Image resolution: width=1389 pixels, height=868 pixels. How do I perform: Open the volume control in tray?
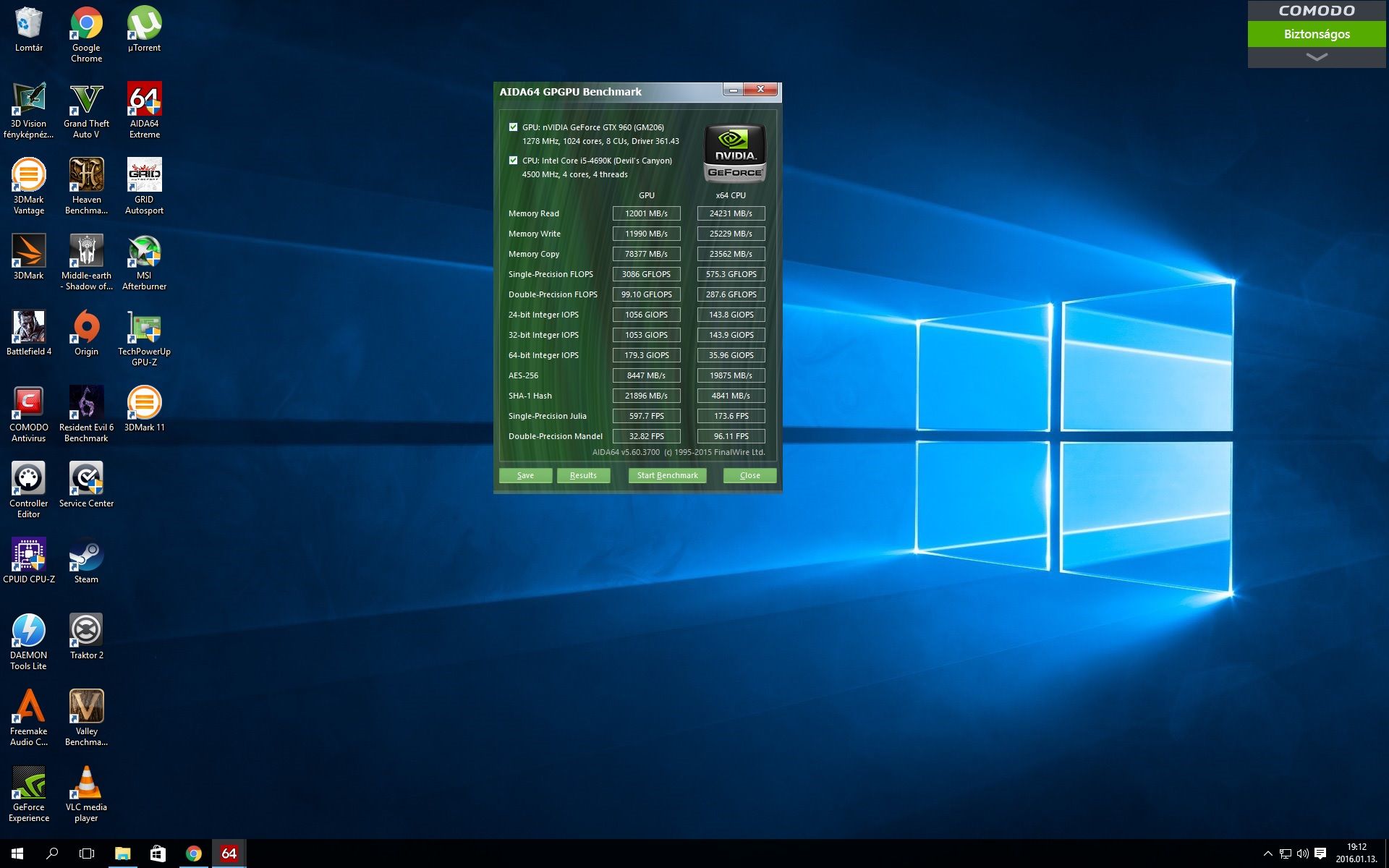pyautogui.click(x=1302, y=854)
